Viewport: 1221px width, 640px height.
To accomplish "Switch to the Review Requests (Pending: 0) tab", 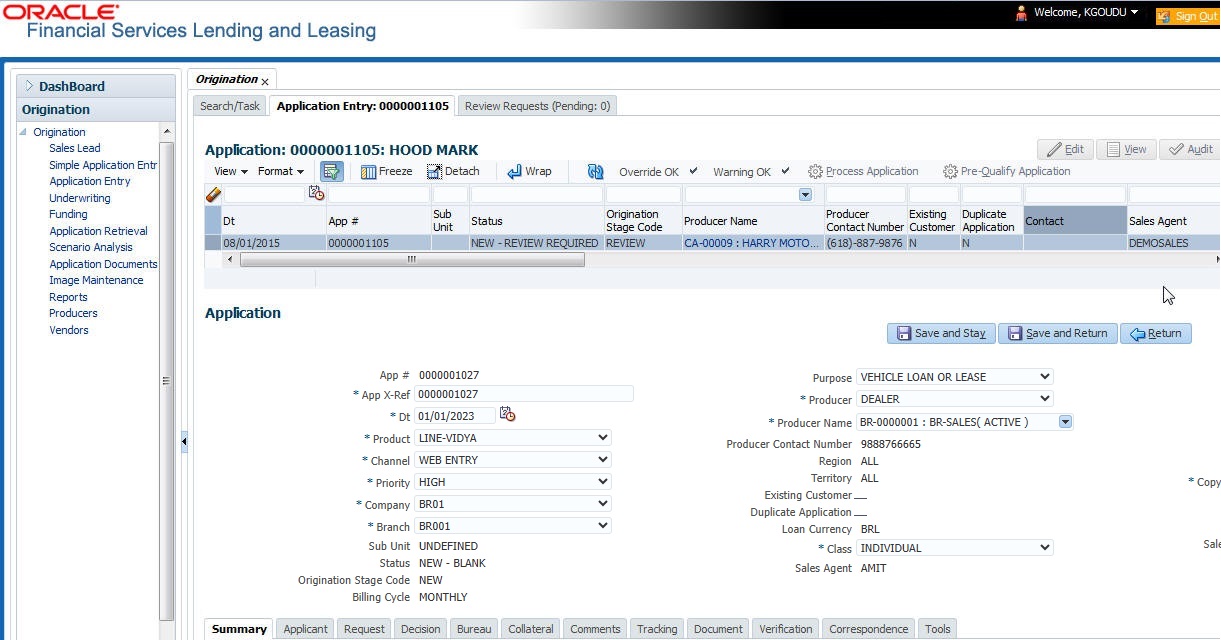I will coord(537,106).
